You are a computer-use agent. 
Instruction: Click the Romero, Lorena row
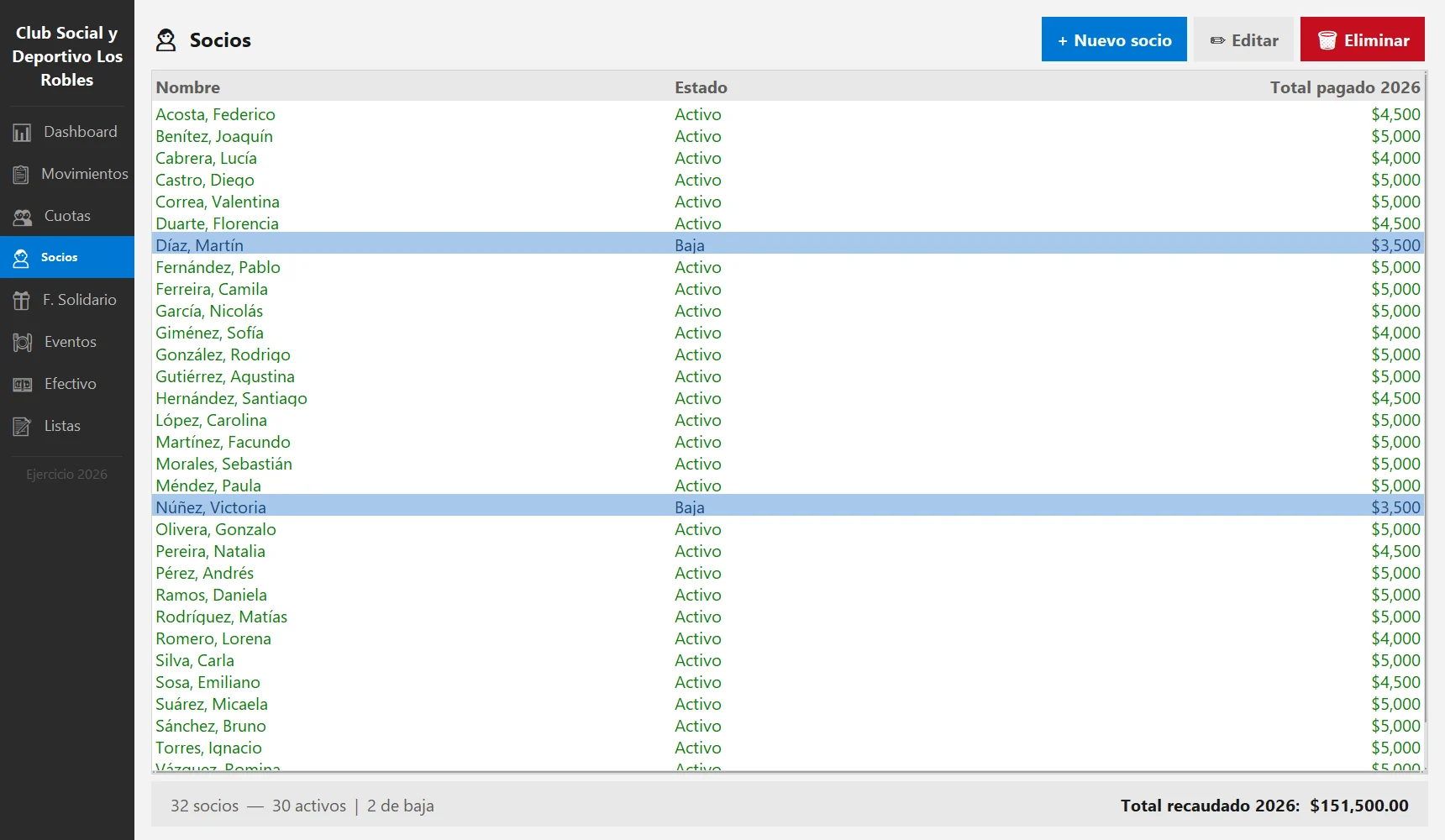point(788,638)
